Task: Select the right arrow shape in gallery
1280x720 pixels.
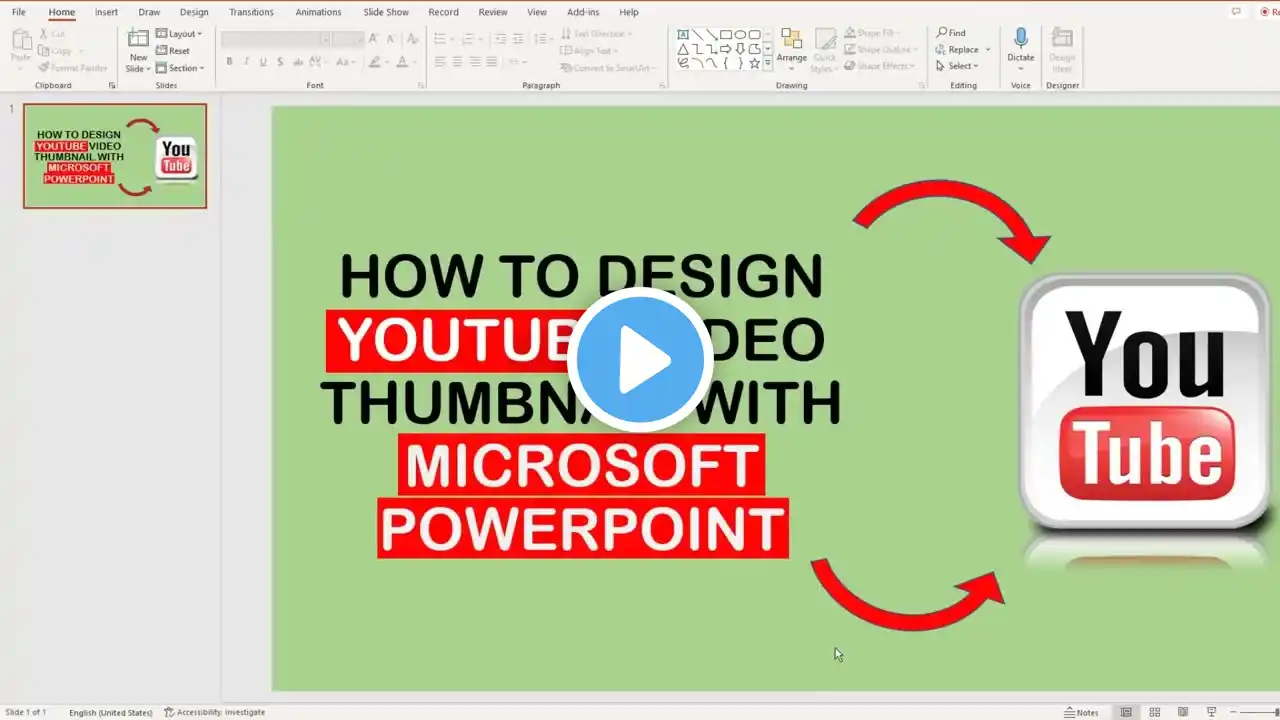Action: pyautogui.click(x=726, y=48)
